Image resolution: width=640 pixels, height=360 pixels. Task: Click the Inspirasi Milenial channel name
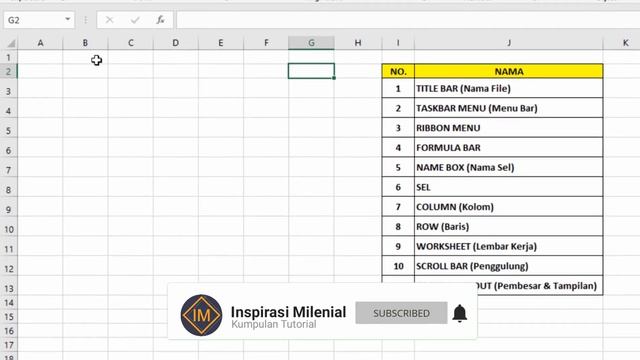288,312
